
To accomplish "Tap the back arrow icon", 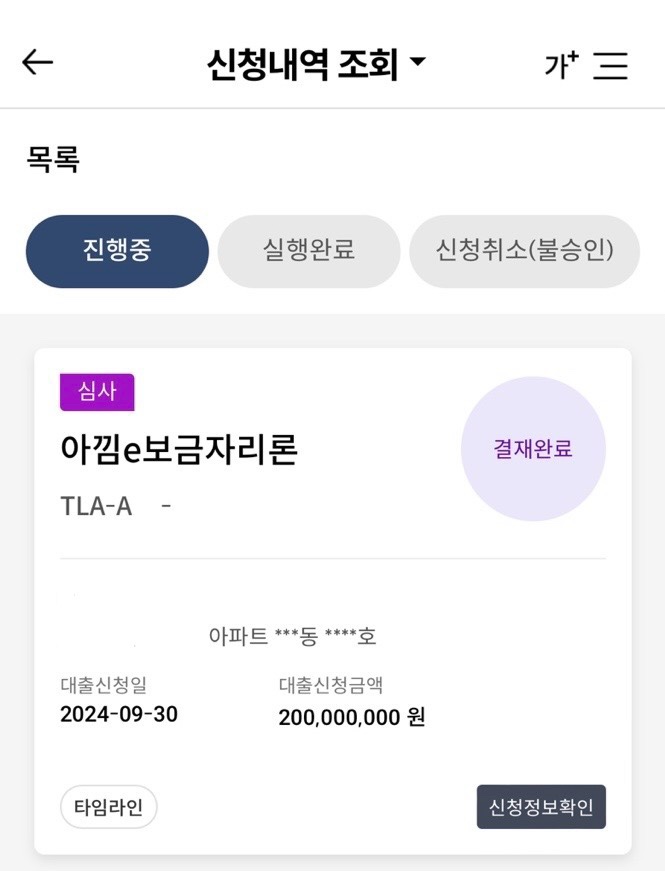I will click(x=37, y=63).
